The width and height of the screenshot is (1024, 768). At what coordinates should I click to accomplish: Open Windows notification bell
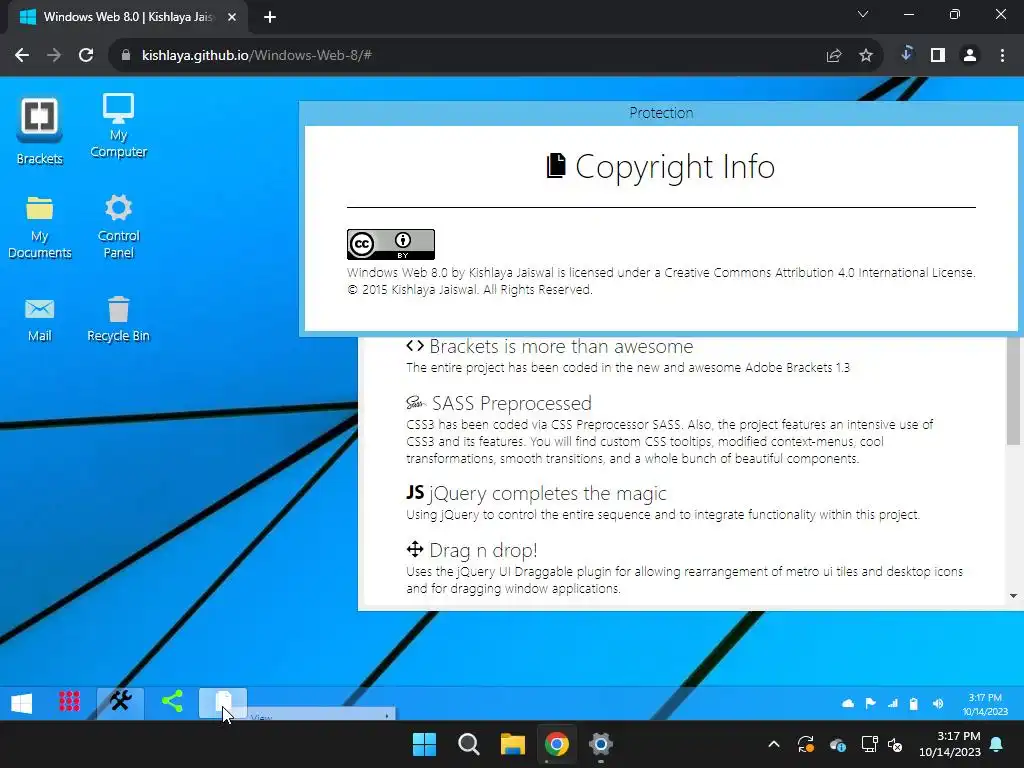point(997,744)
